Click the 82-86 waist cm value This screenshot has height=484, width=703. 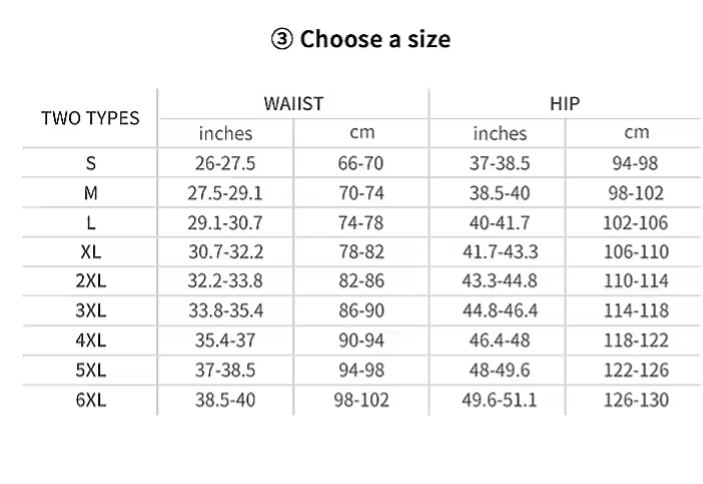[361, 282]
